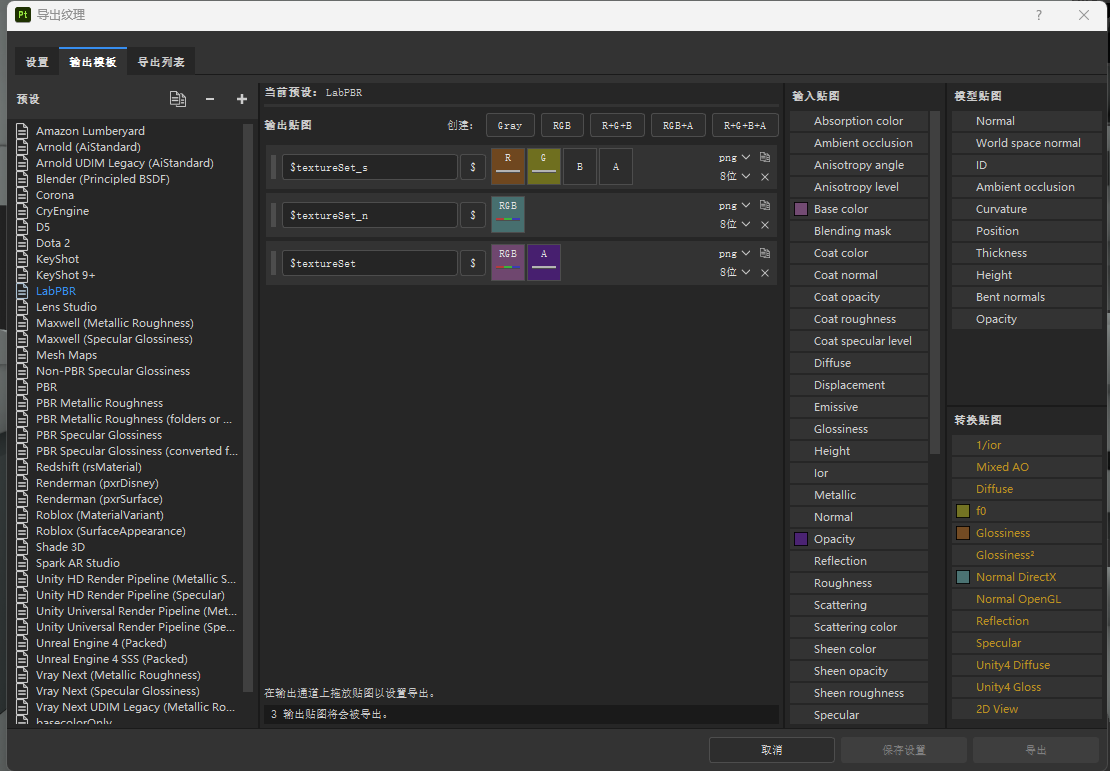The image size is (1110, 771).
Task: Select the RGB channel of $textureSet_n
Action: (508, 215)
